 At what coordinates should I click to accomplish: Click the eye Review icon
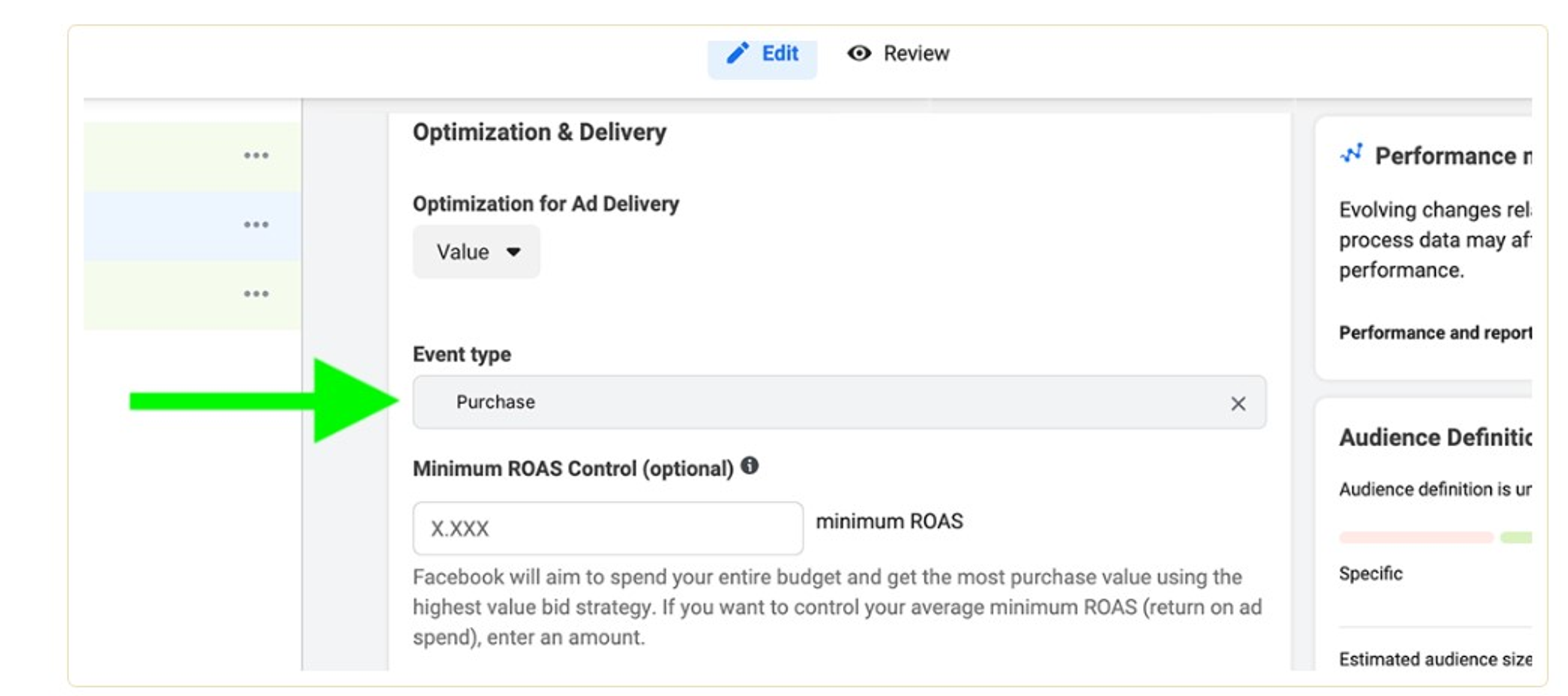pos(859,53)
